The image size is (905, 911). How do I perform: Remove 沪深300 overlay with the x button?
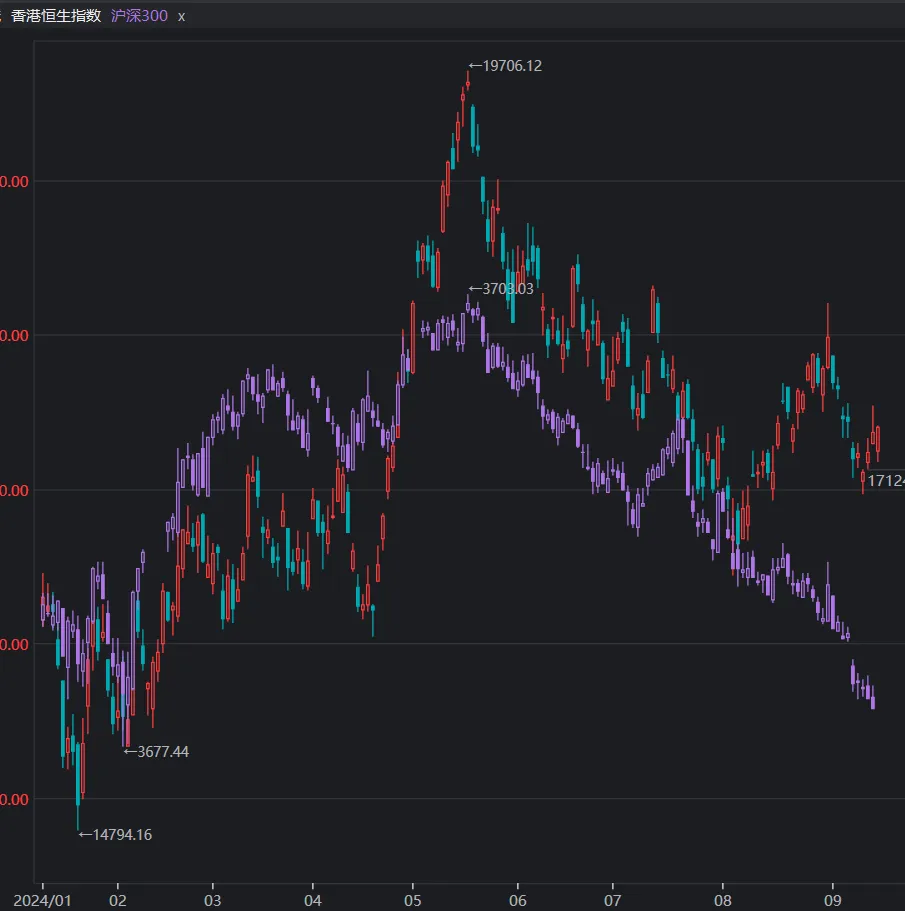click(181, 17)
